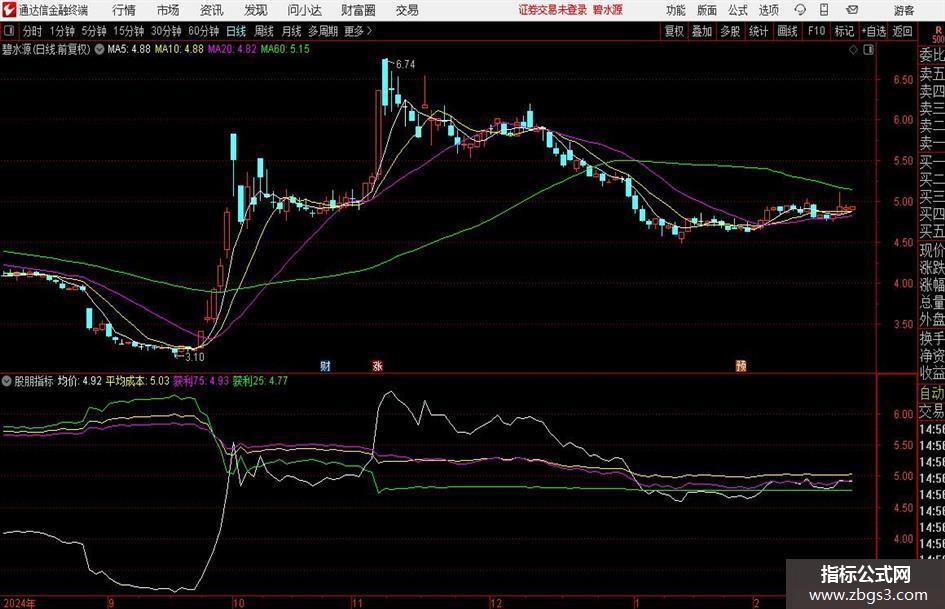Screen dimensions: 945x609
Task: Select the 月线 monthly tab
Action: [x=292, y=31]
